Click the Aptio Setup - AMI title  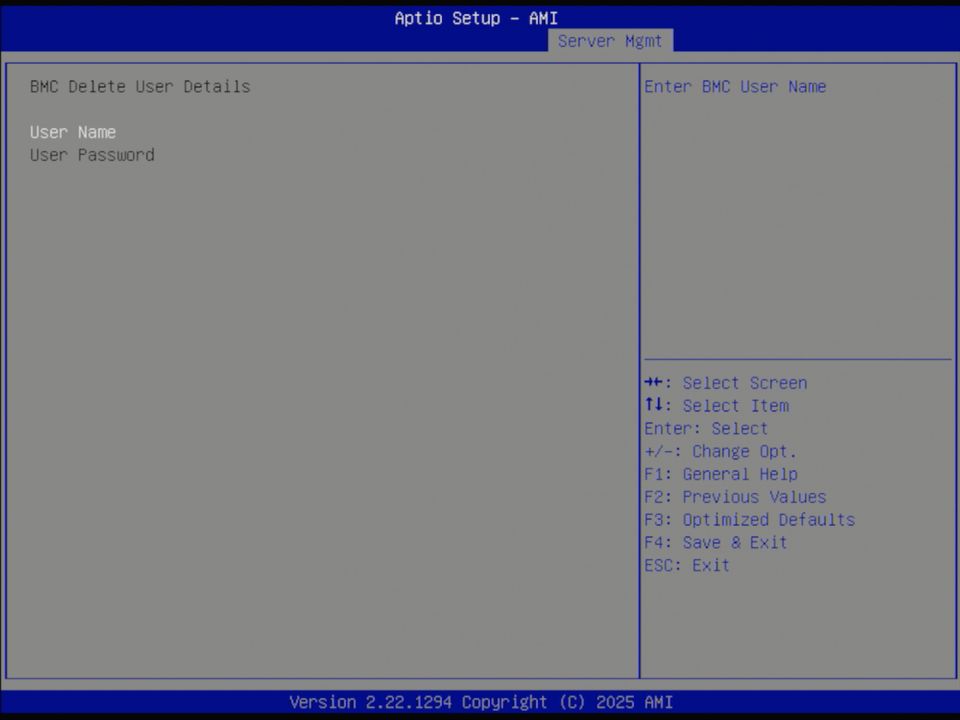(476, 18)
